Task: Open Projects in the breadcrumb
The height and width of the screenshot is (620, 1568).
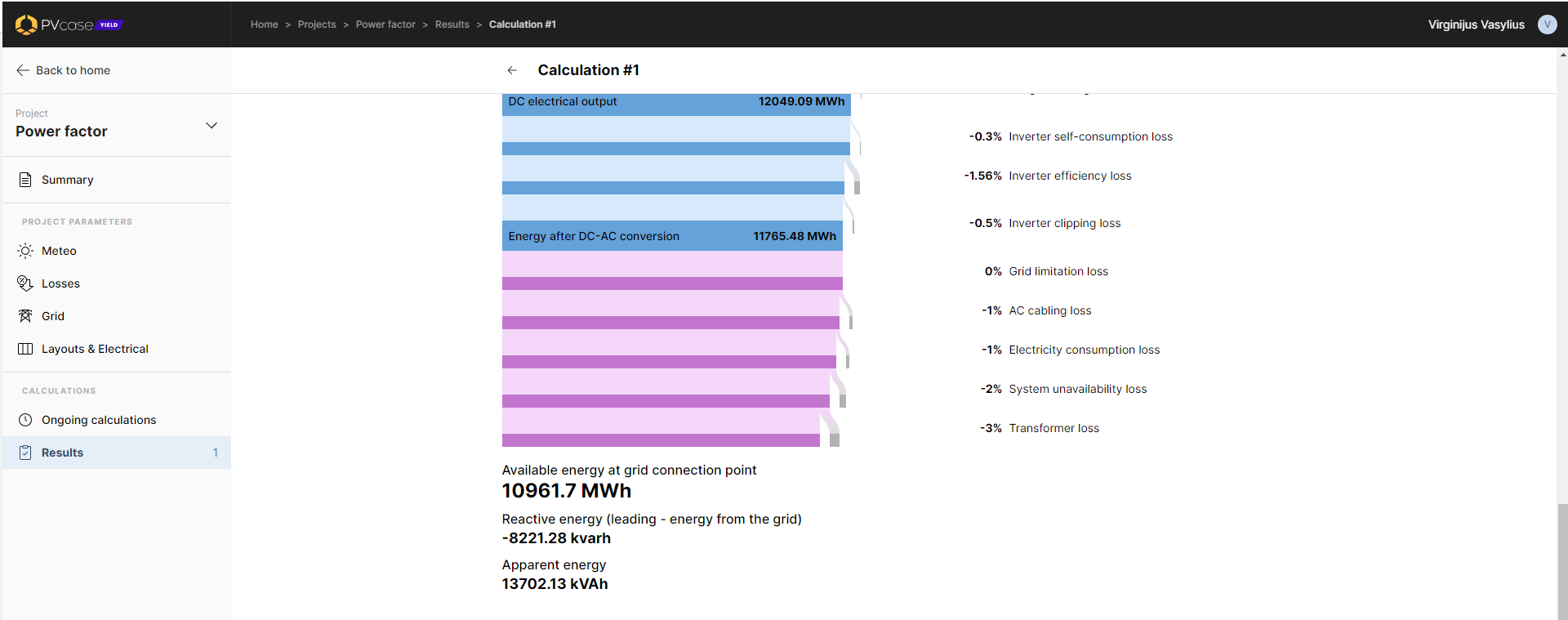Action: [x=317, y=25]
